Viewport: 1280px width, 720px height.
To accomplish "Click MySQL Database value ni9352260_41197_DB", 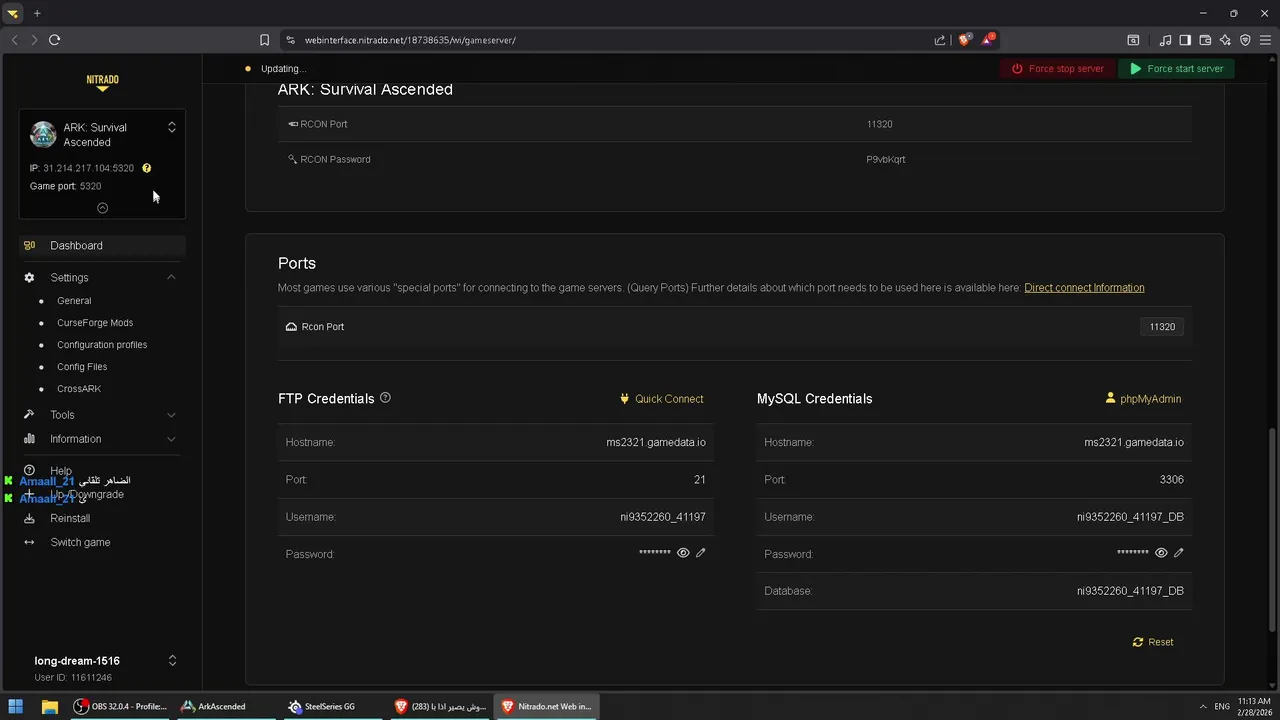I will point(1130,591).
